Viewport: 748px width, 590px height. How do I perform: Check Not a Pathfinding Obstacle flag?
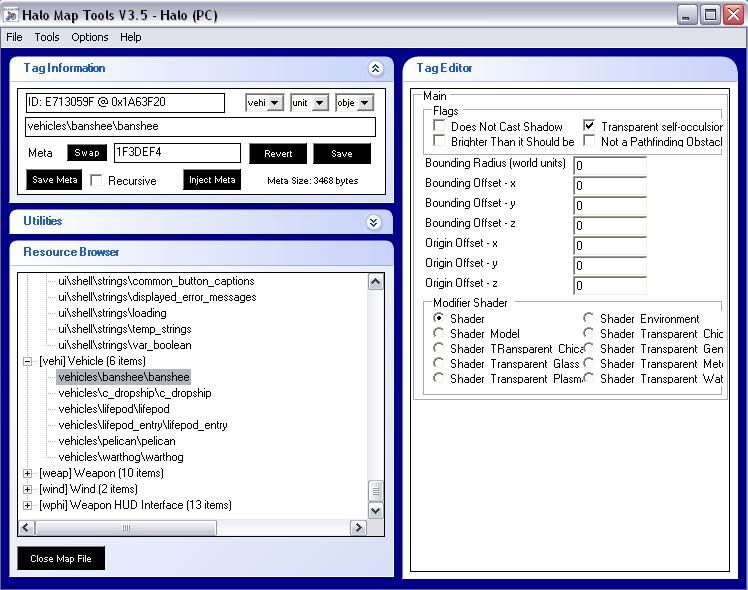589,141
